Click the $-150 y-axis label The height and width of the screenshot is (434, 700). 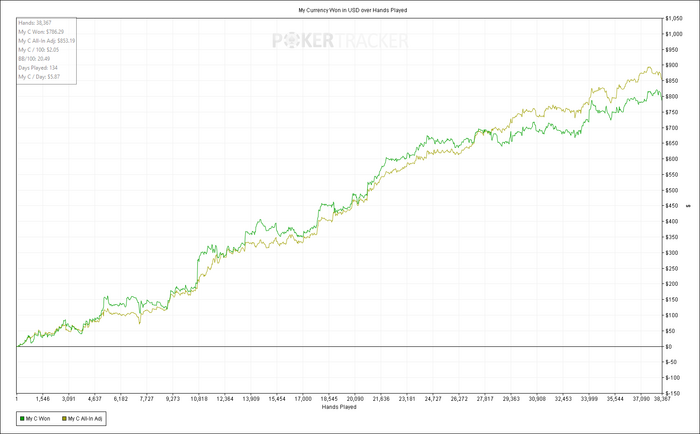point(672,393)
